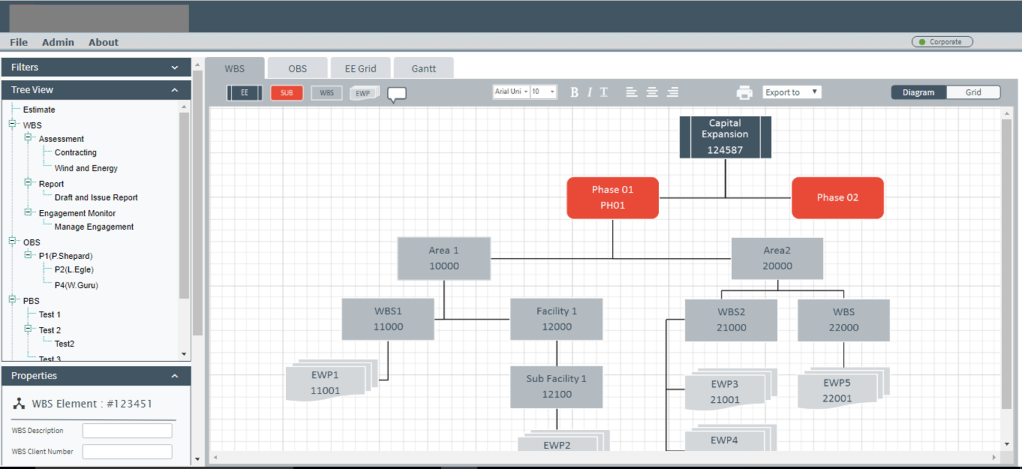Screen dimensions: 1022x469
Task: Click the Phase 02 node
Action: (x=837, y=197)
